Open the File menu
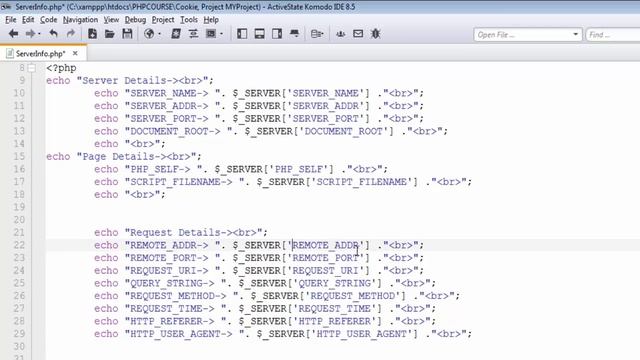 pos(11,20)
